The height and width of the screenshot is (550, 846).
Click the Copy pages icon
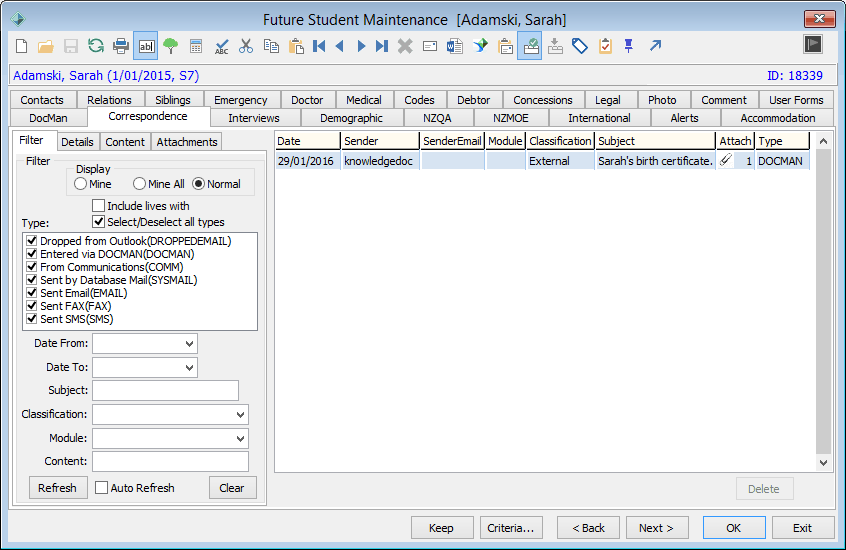click(271, 46)
